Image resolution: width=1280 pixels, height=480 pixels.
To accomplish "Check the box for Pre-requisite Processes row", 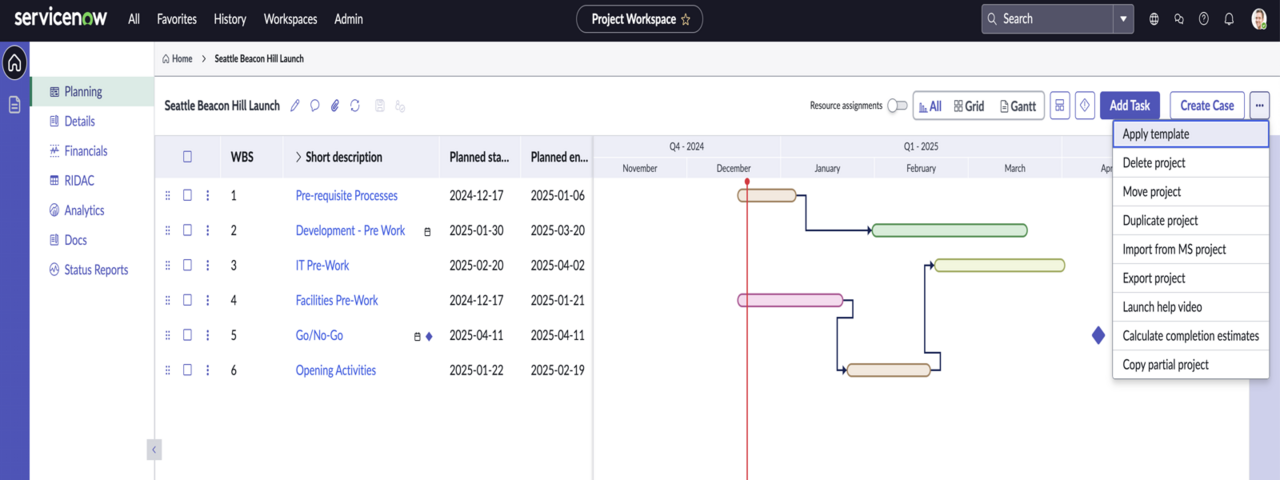I will (187, 196).
